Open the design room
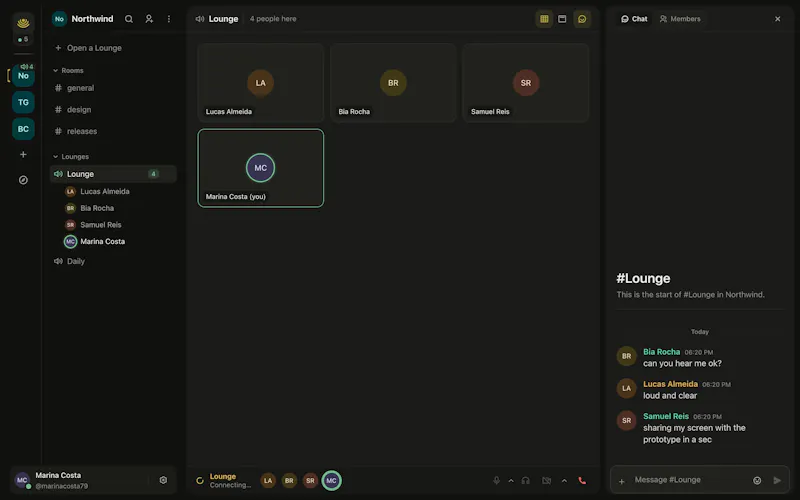 coord(113,110)
